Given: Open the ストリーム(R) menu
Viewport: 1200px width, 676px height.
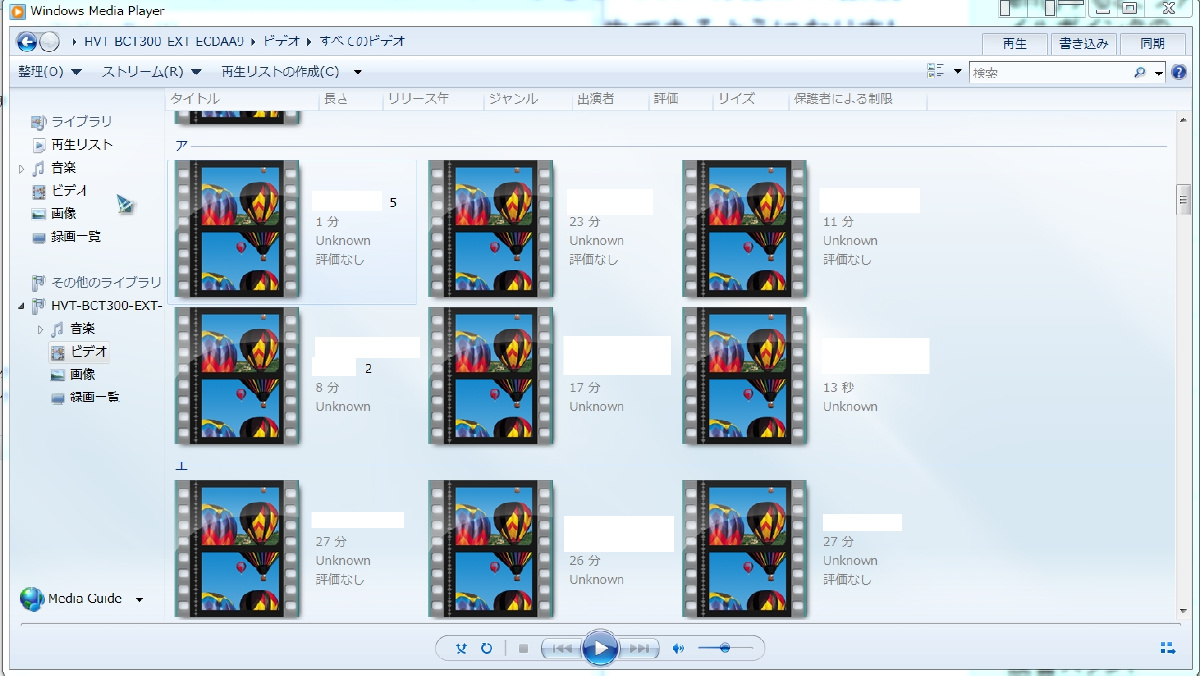Looking at the screenshot, I should click(151, 72).
